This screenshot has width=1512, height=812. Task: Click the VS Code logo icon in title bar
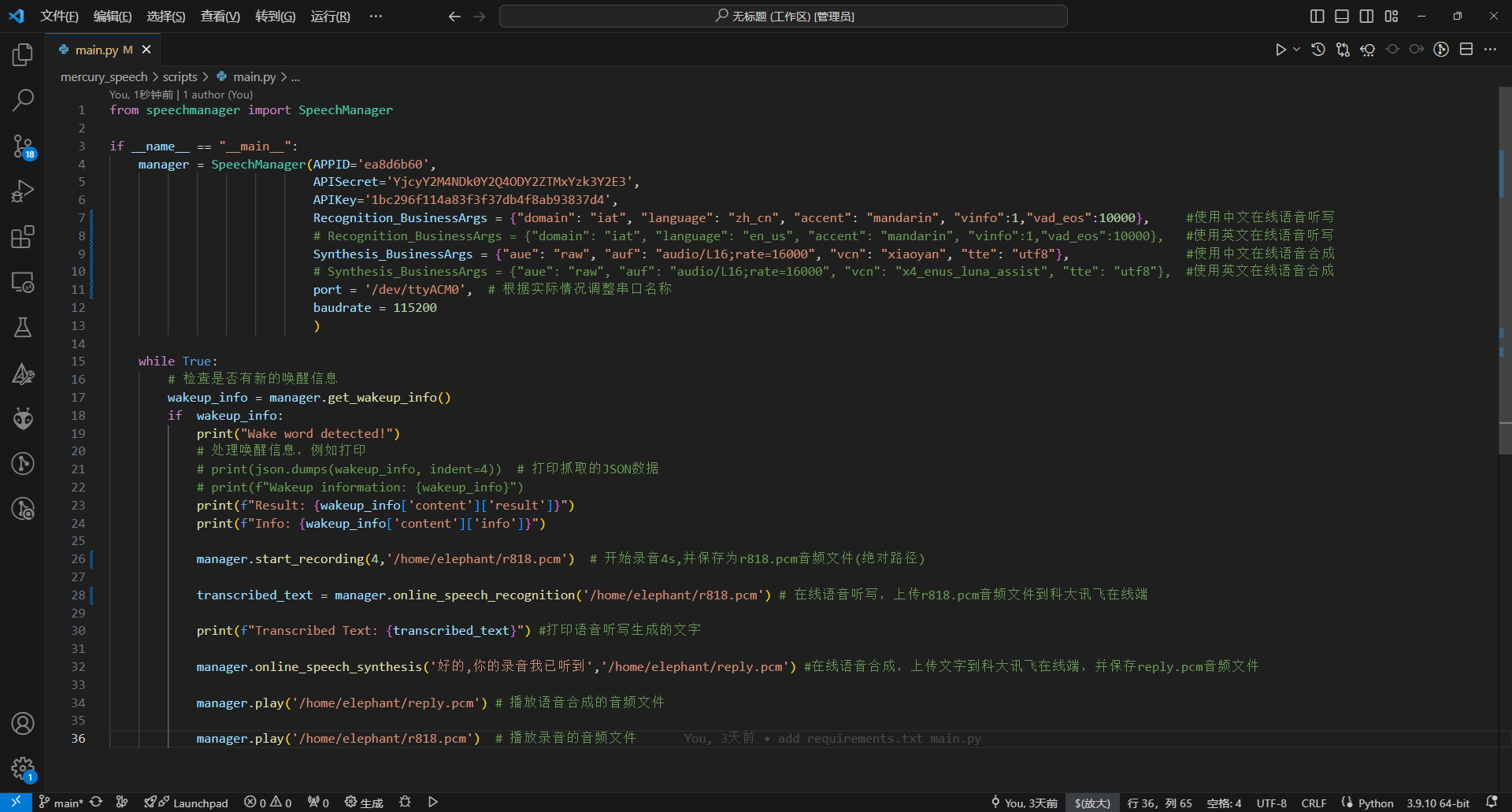coord(17,17)
